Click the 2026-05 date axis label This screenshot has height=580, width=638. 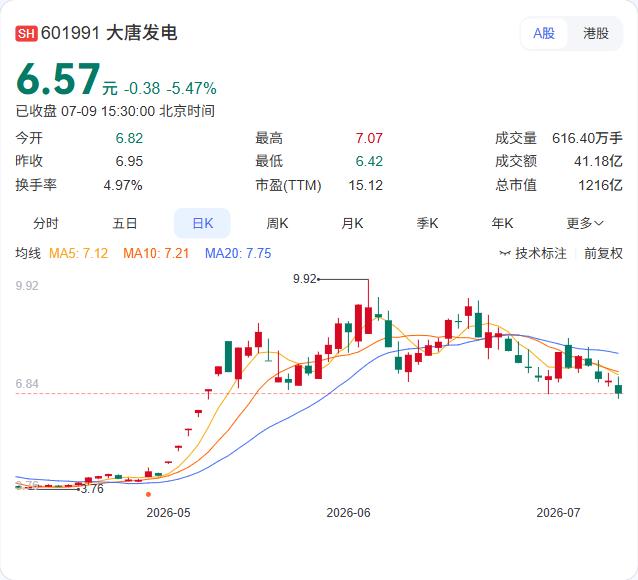(168, 512)
